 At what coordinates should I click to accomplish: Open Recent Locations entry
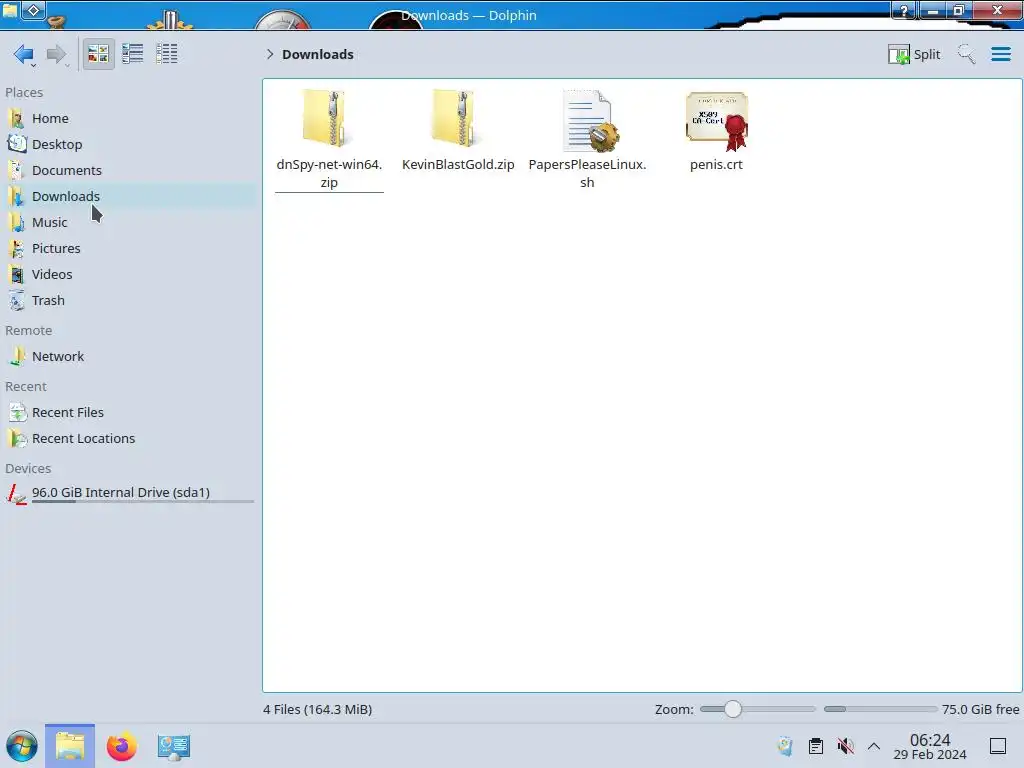coord(129,439)
